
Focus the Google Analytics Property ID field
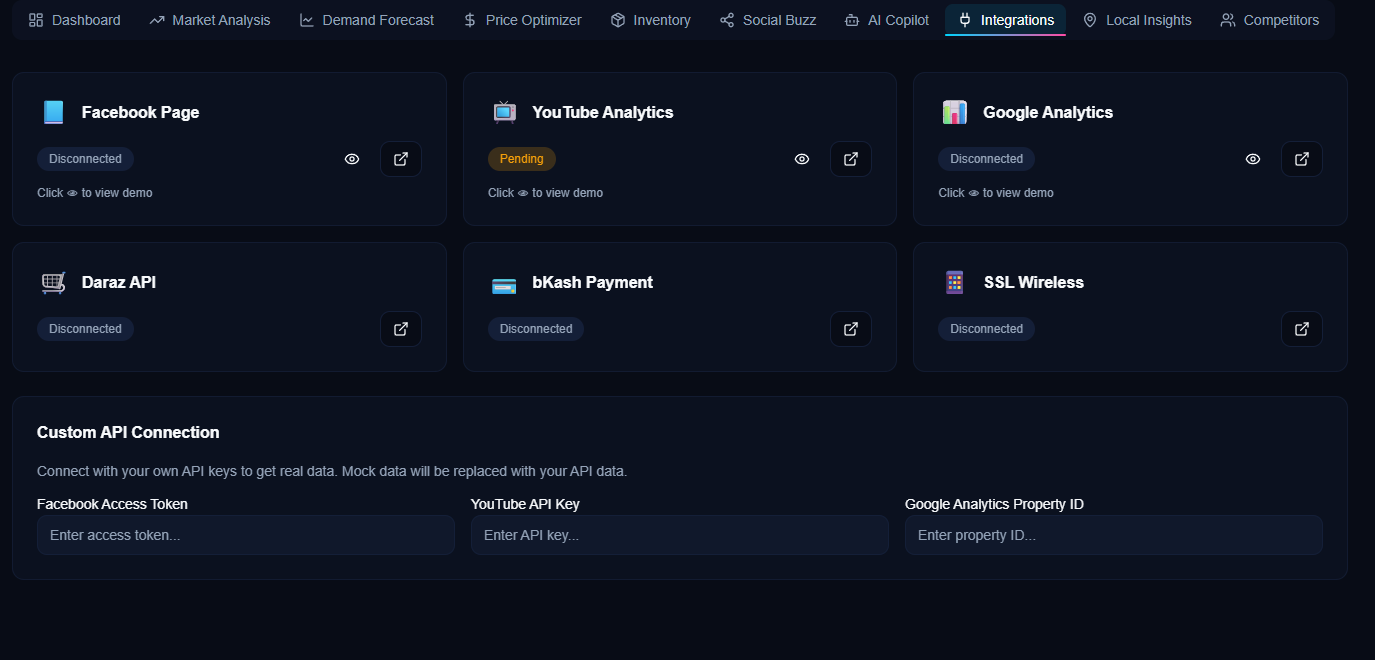click(x=1114, y=535)
